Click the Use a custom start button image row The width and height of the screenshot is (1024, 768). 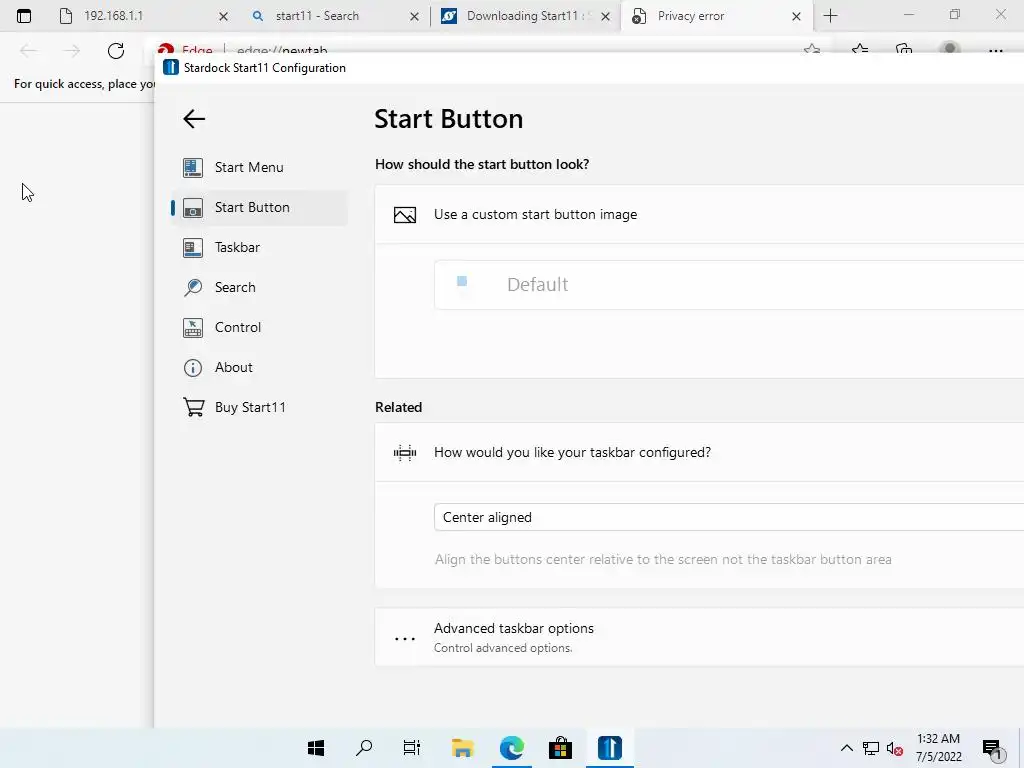pos(699,214)
